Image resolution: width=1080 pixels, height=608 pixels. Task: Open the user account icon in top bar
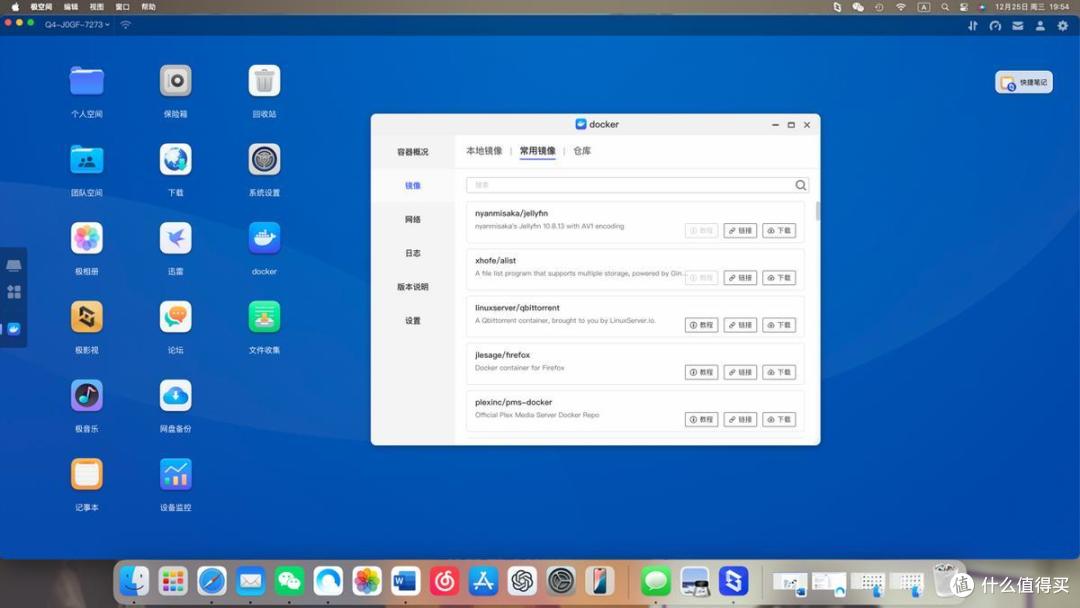click(x=1040, y=25)
